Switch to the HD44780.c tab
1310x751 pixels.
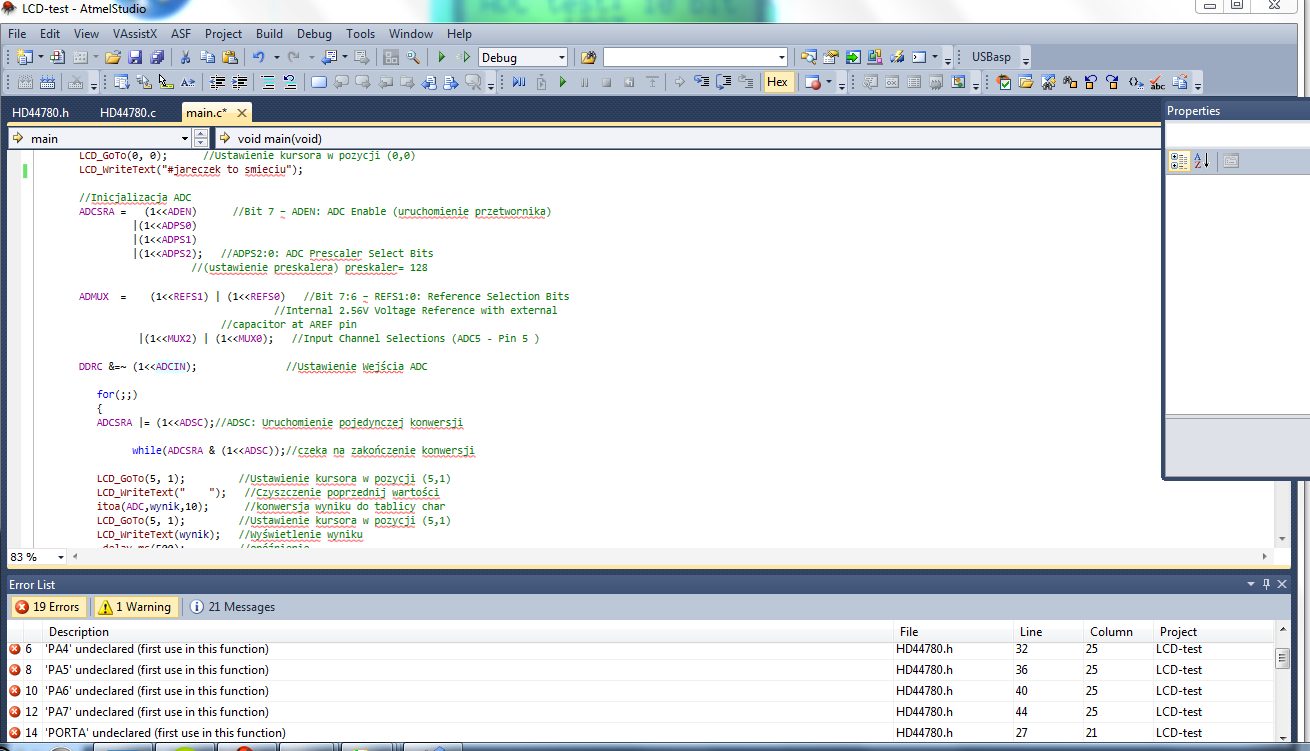pyautogui.click(x=128, y=112)
